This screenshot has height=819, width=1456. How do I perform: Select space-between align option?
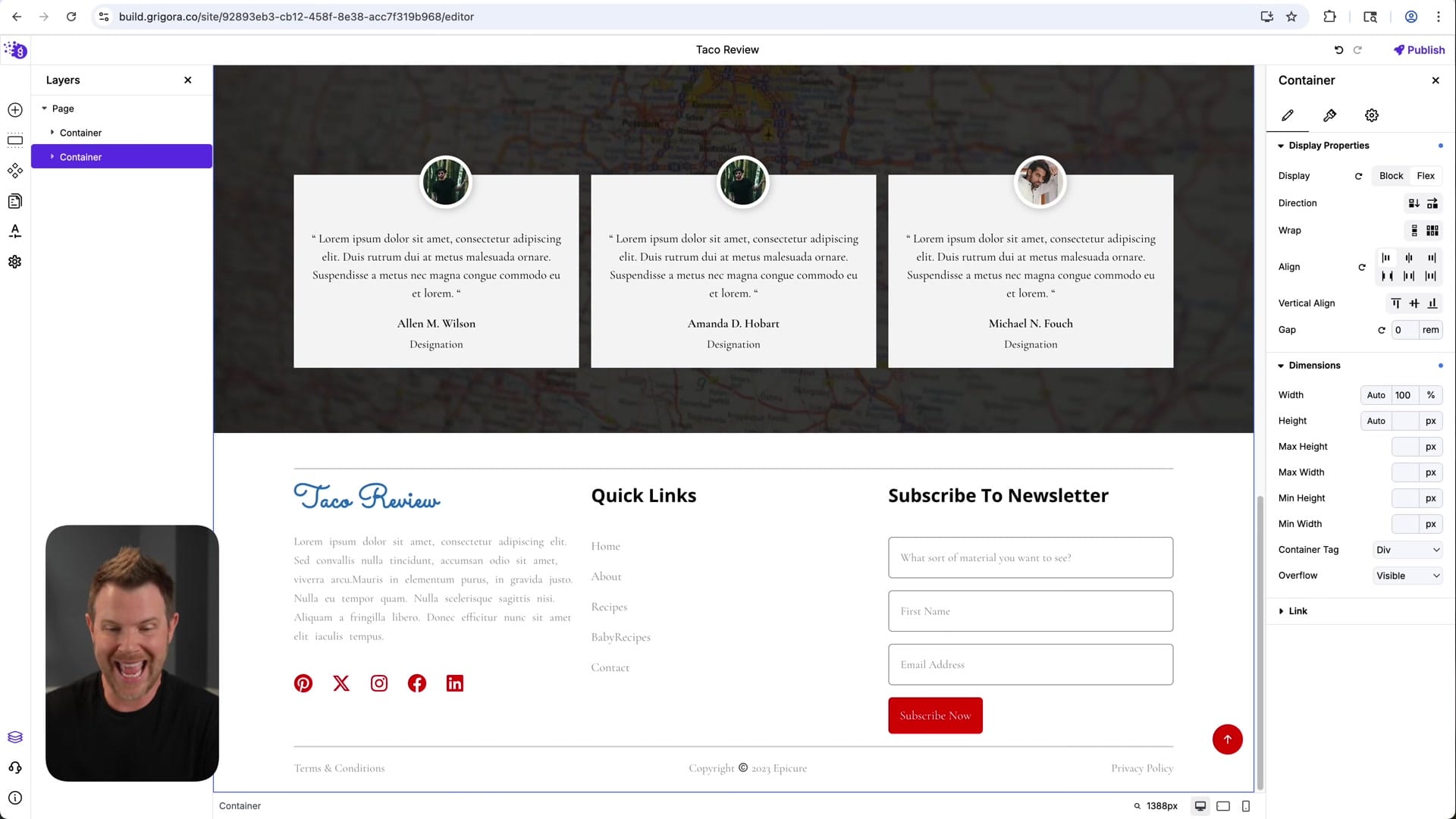(1386, 276)
